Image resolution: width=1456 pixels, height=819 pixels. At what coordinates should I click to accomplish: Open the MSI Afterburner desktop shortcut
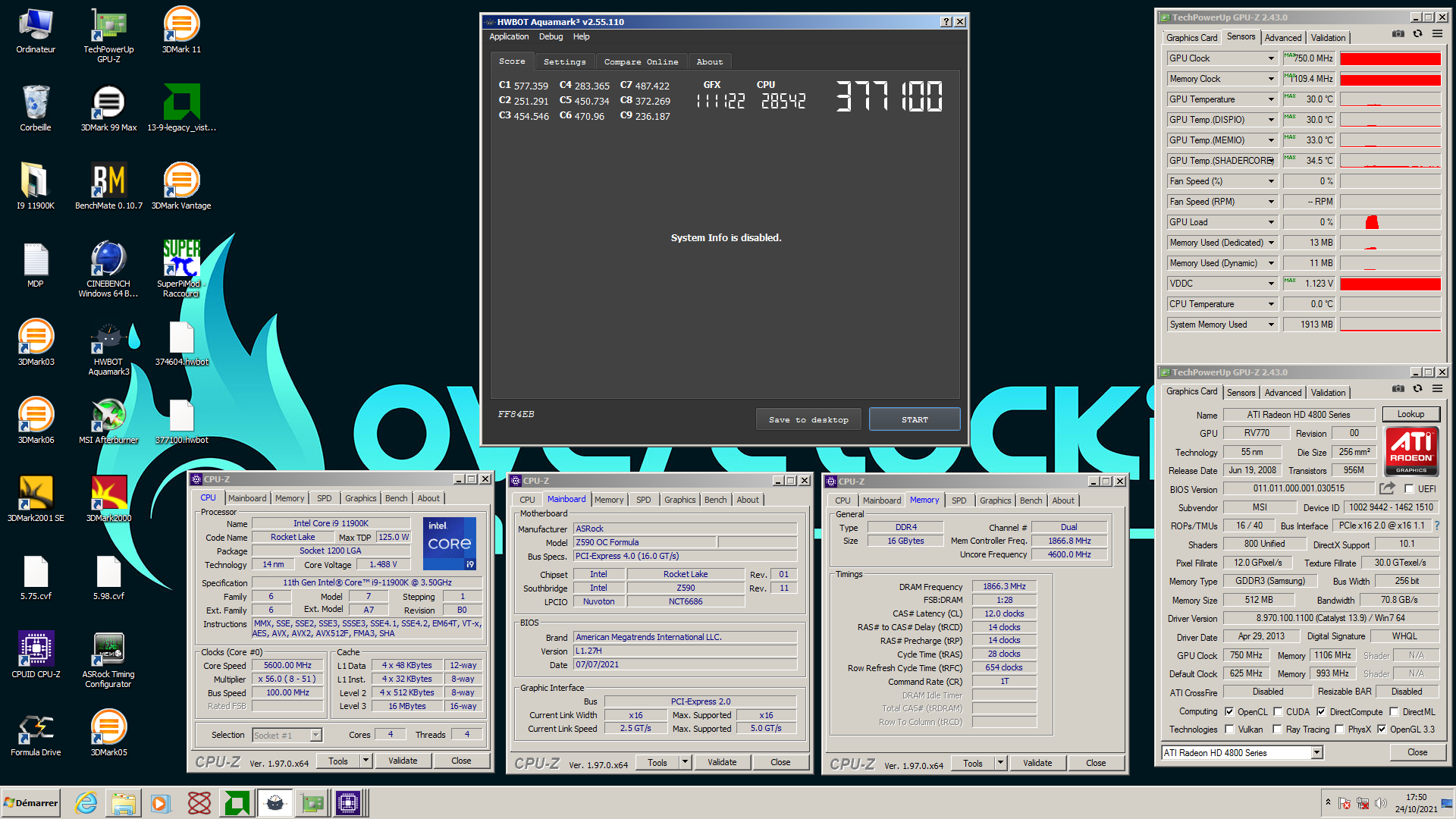(x=108, y=421)
